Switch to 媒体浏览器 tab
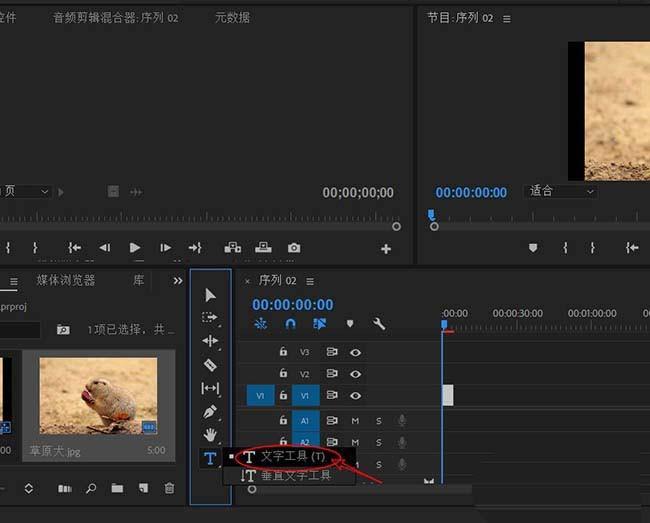 pyautogui.click(x=66, y=281)
